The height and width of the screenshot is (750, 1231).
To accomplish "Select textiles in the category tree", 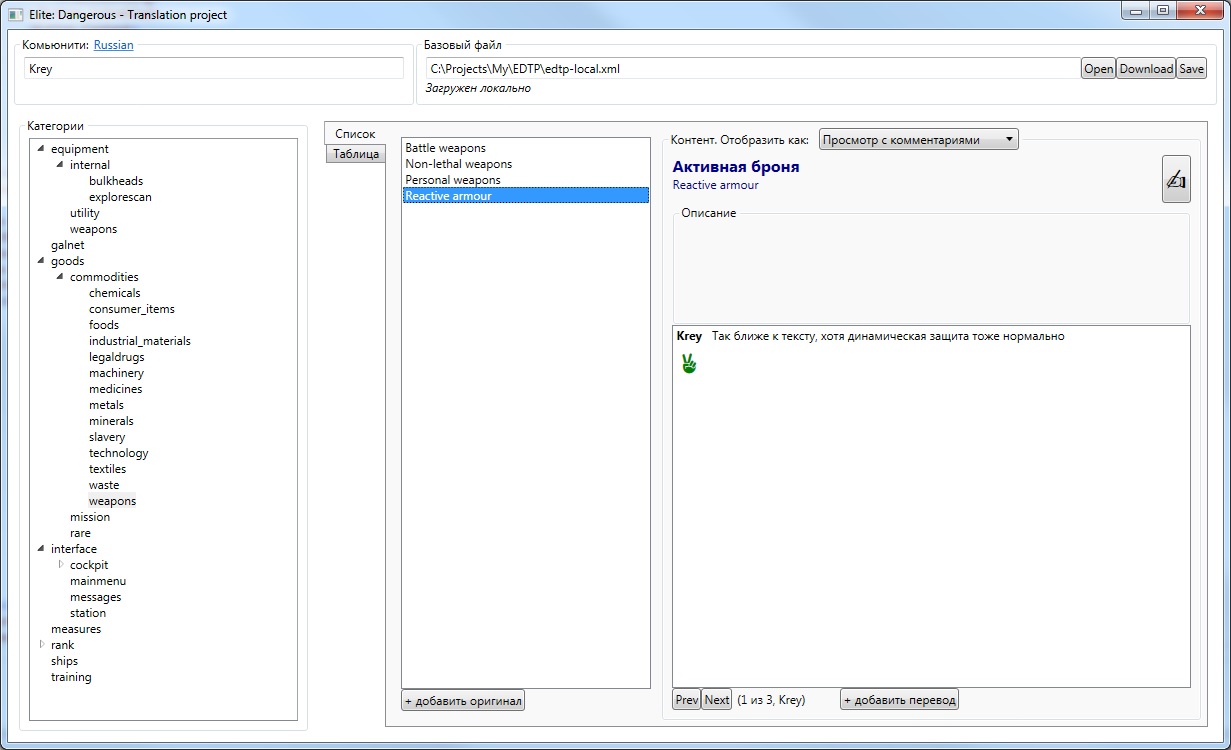I will (x=107, y=469).
